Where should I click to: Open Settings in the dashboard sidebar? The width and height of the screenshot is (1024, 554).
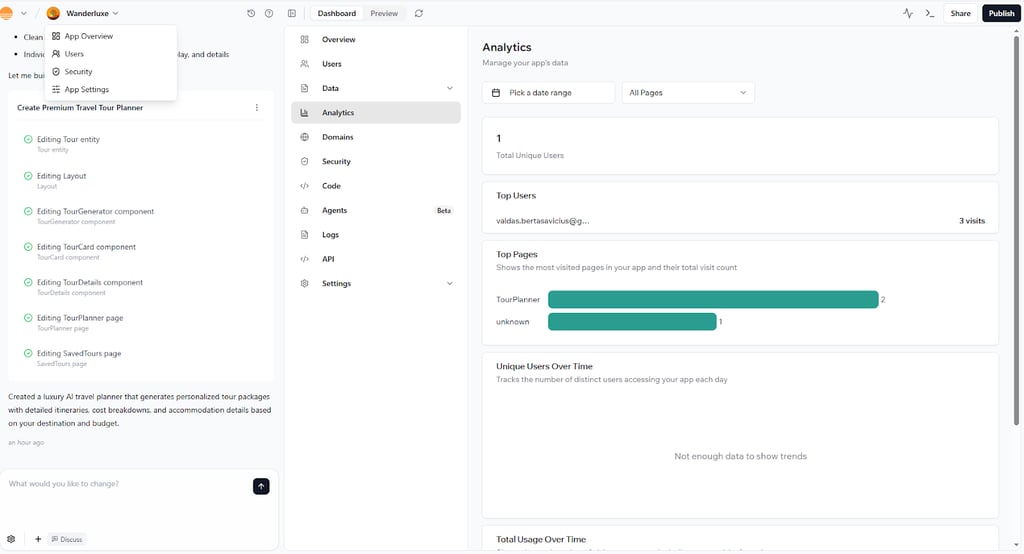point(376,284)
